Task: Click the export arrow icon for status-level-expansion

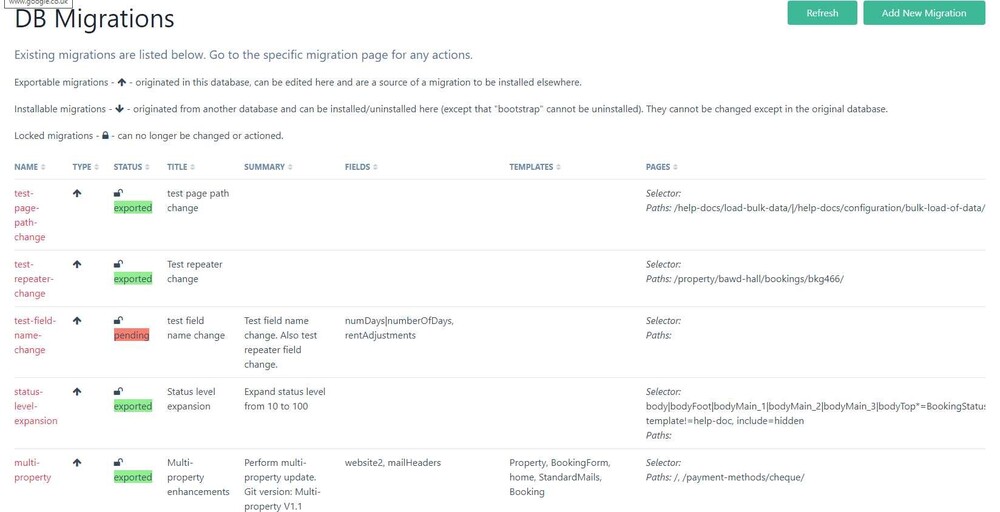Action: click(77, 392)
